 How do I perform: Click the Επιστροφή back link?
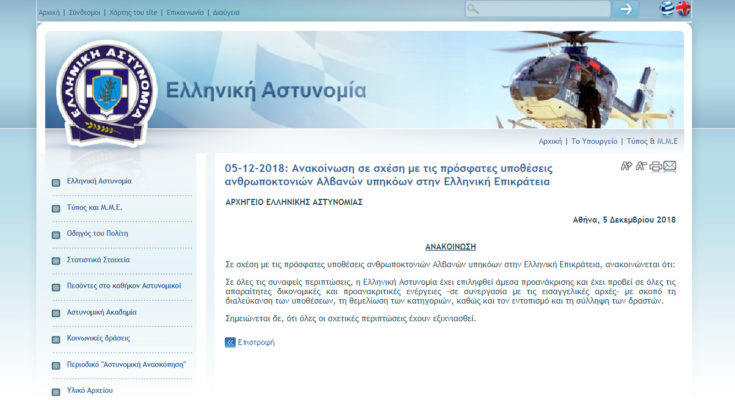pos(256,342)
